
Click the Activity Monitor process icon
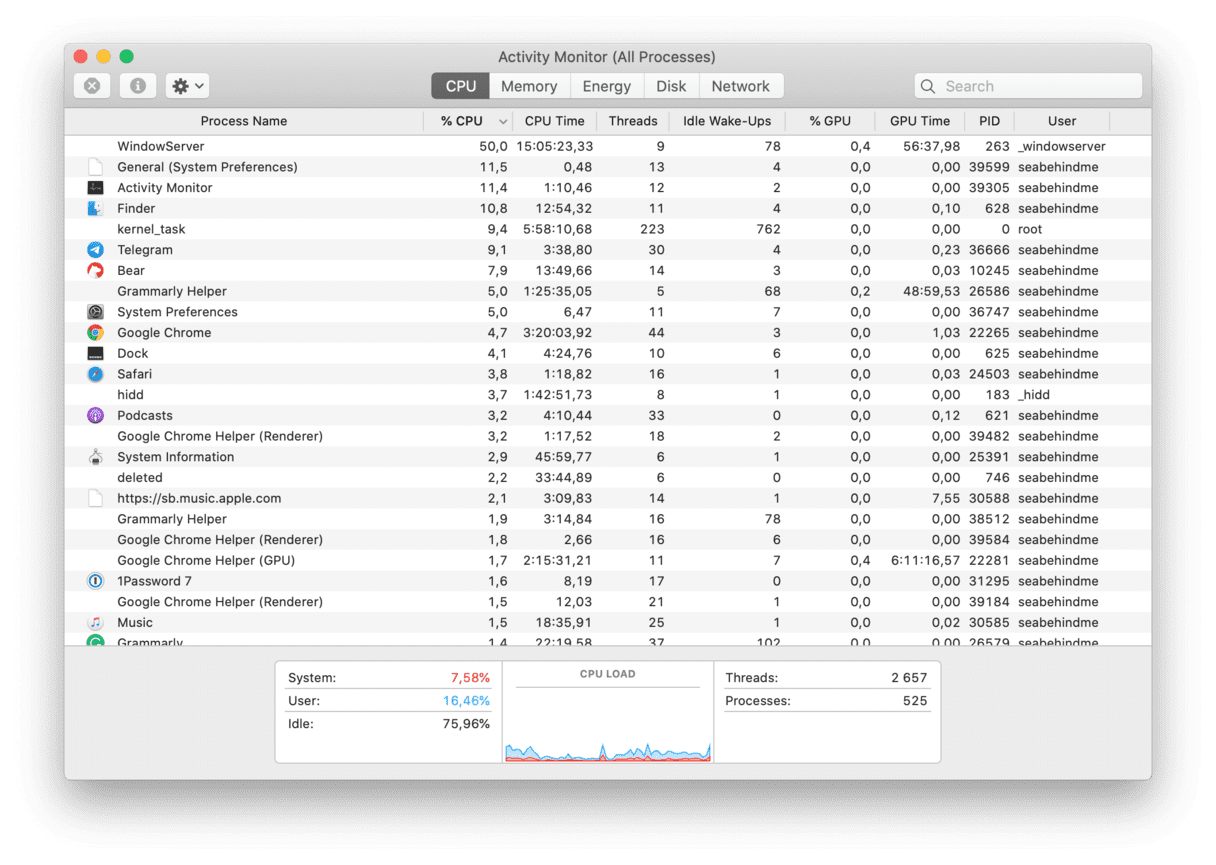[95, 187]
